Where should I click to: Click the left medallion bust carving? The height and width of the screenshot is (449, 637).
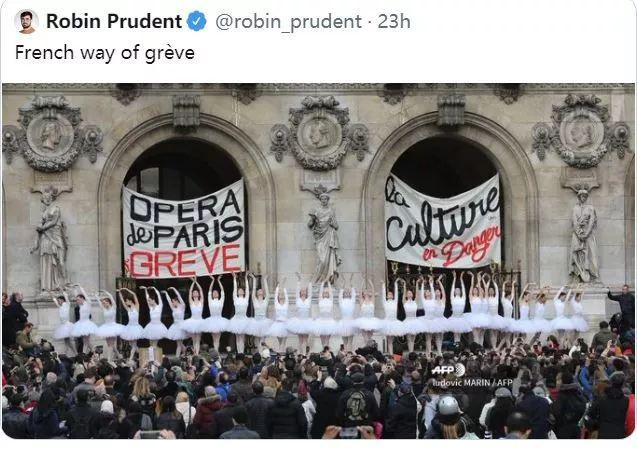coord(50,135)
